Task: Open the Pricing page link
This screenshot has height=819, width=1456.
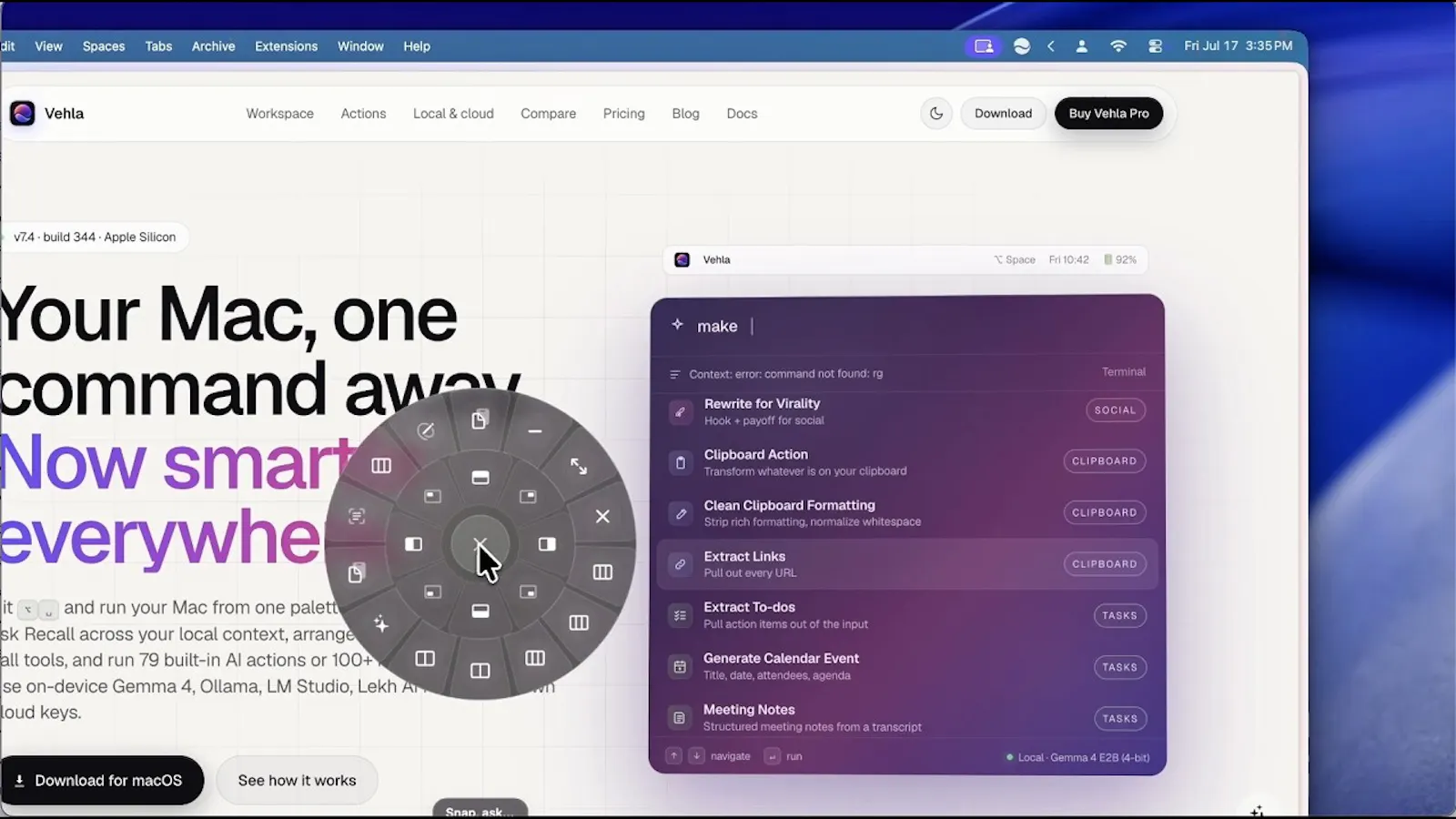Action: pyautogui.click(x=623, y=114)
